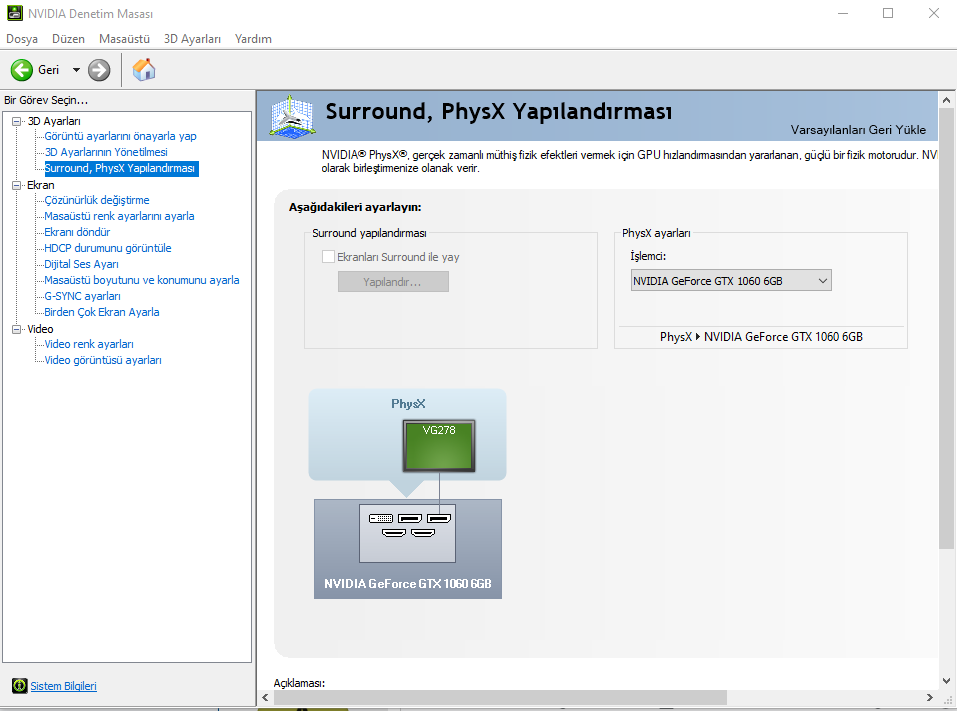Click the vertical scrollbar thumb

pos(946,330)
